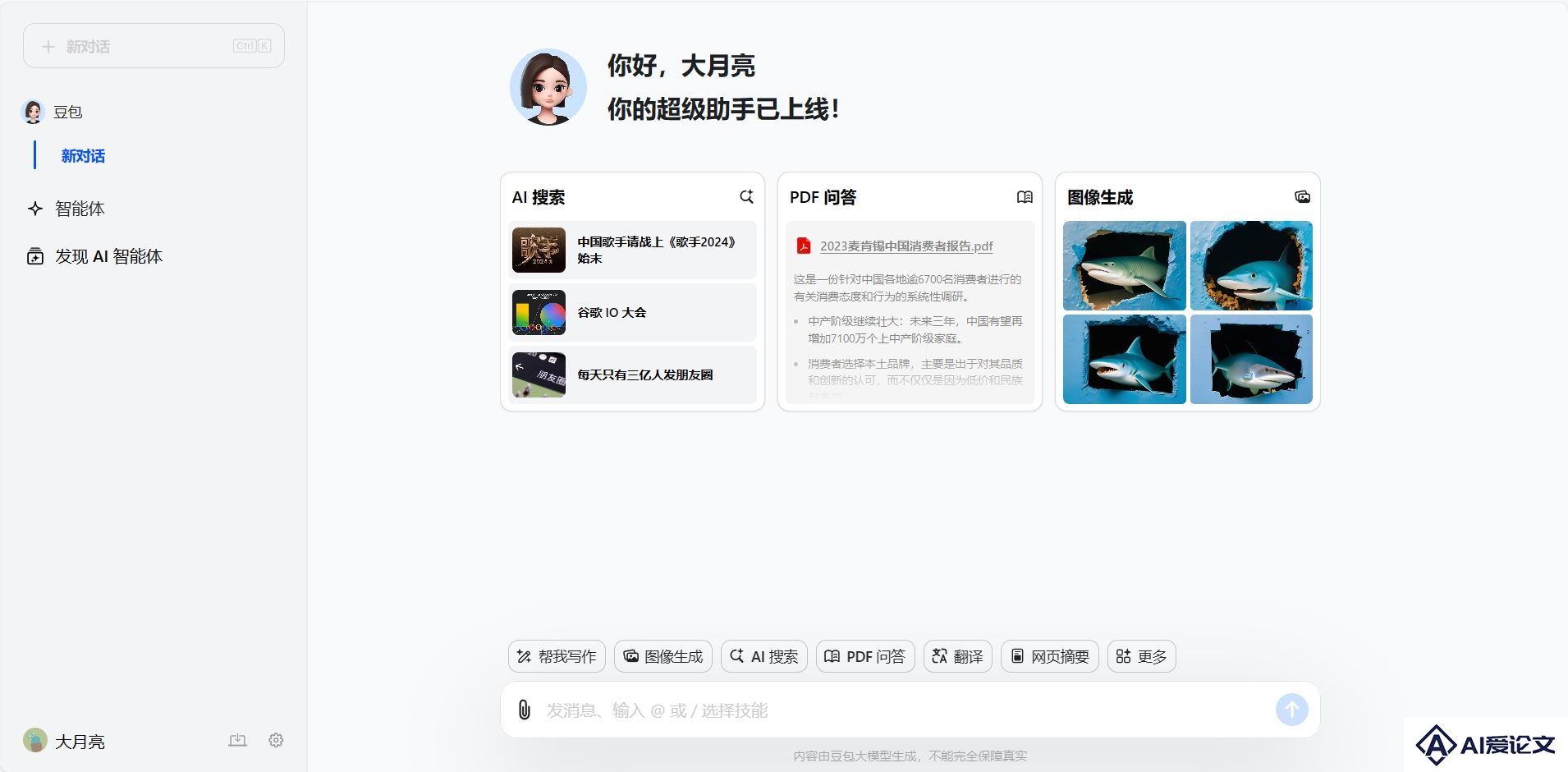Click the red PDF file icon
This screenshot has width=1568, height=772.
(804, 246)
